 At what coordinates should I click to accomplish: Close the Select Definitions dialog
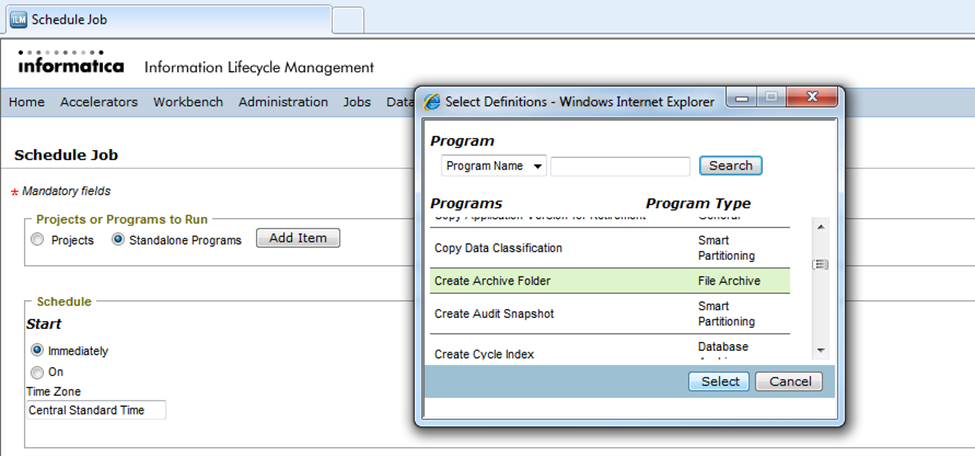[811, 97]
